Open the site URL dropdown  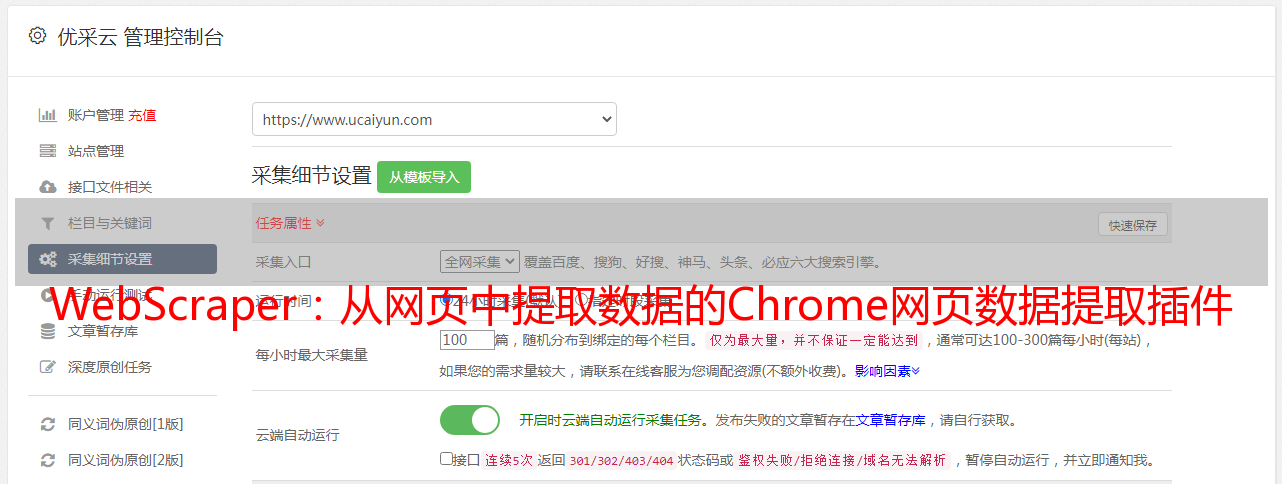(434, 119)
